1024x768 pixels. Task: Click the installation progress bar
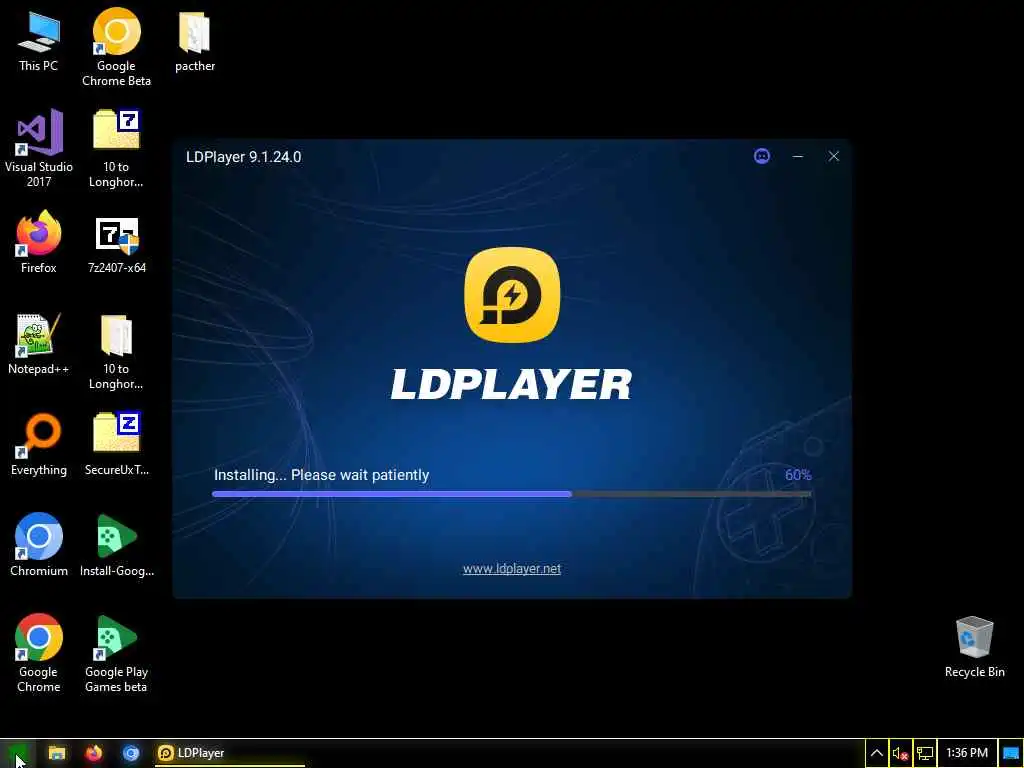point(512,494)
